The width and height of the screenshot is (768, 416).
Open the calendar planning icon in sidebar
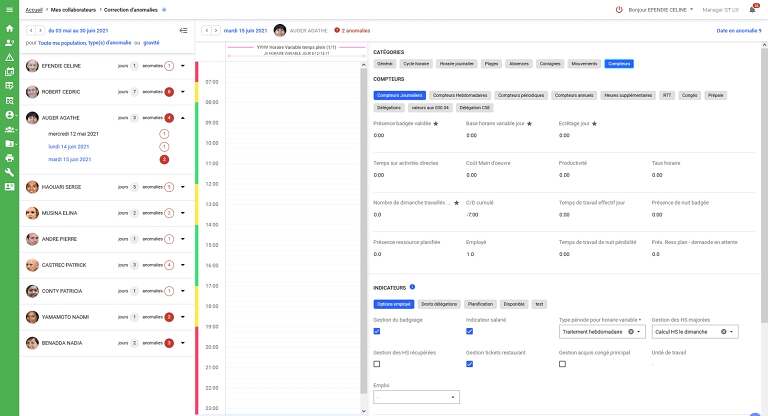pos(9,72)
